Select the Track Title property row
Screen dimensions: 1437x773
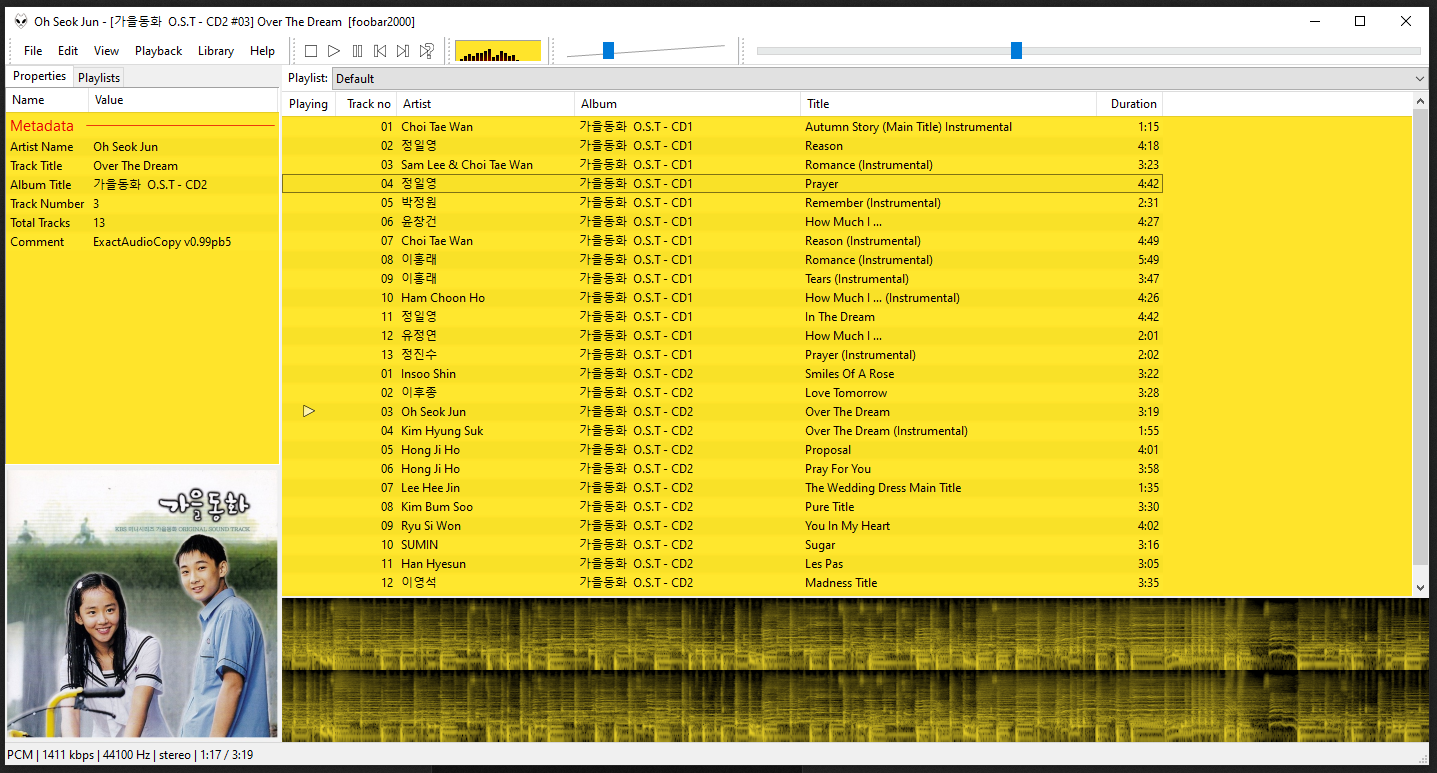tap(141, 166)
